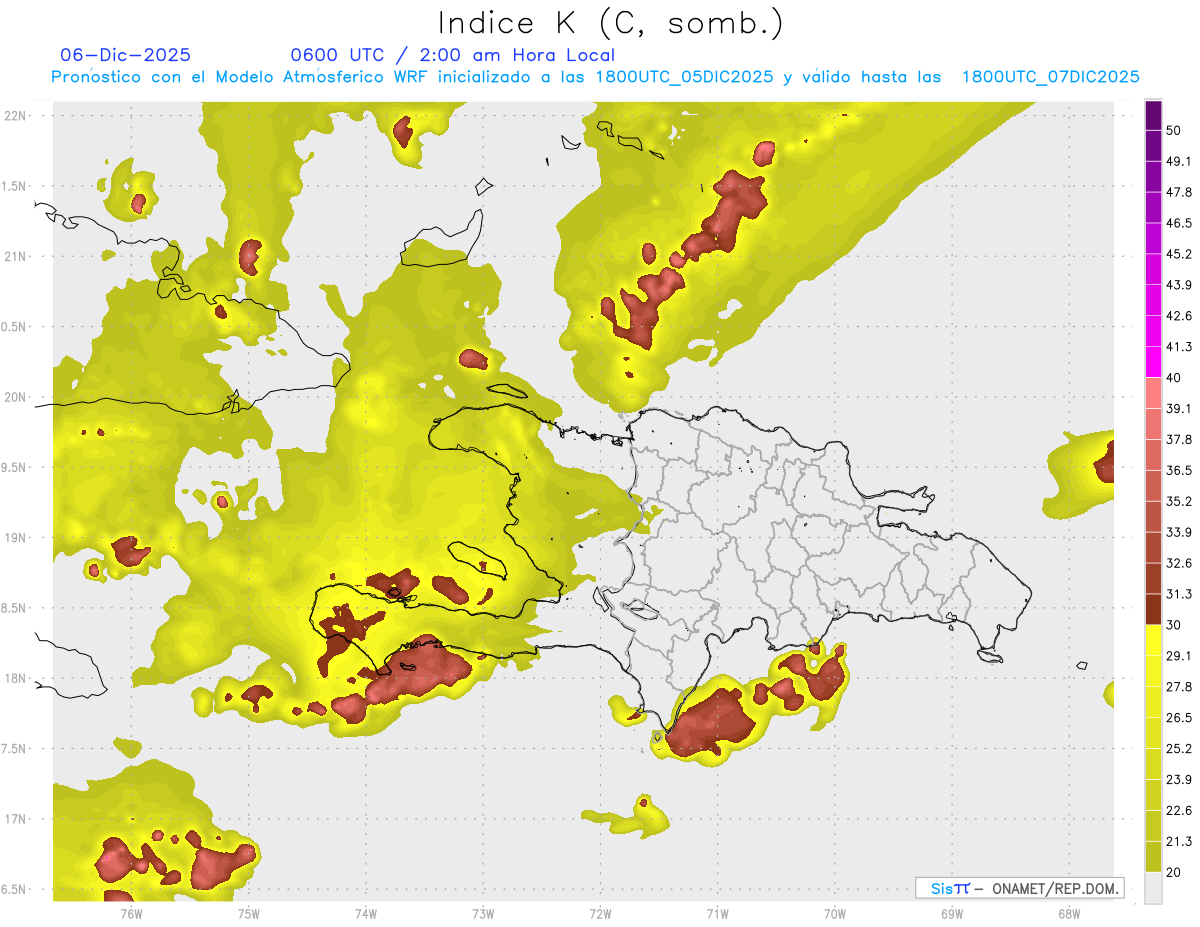Click the colorbar value "45.2"
The width and height of the screenshot is (1200, 927).
[1178, 254]
